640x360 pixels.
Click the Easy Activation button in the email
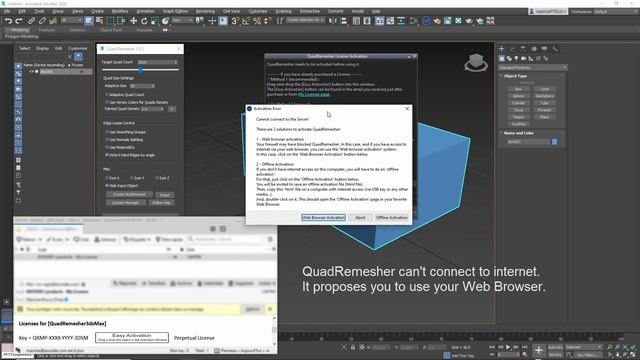(132, 337)
